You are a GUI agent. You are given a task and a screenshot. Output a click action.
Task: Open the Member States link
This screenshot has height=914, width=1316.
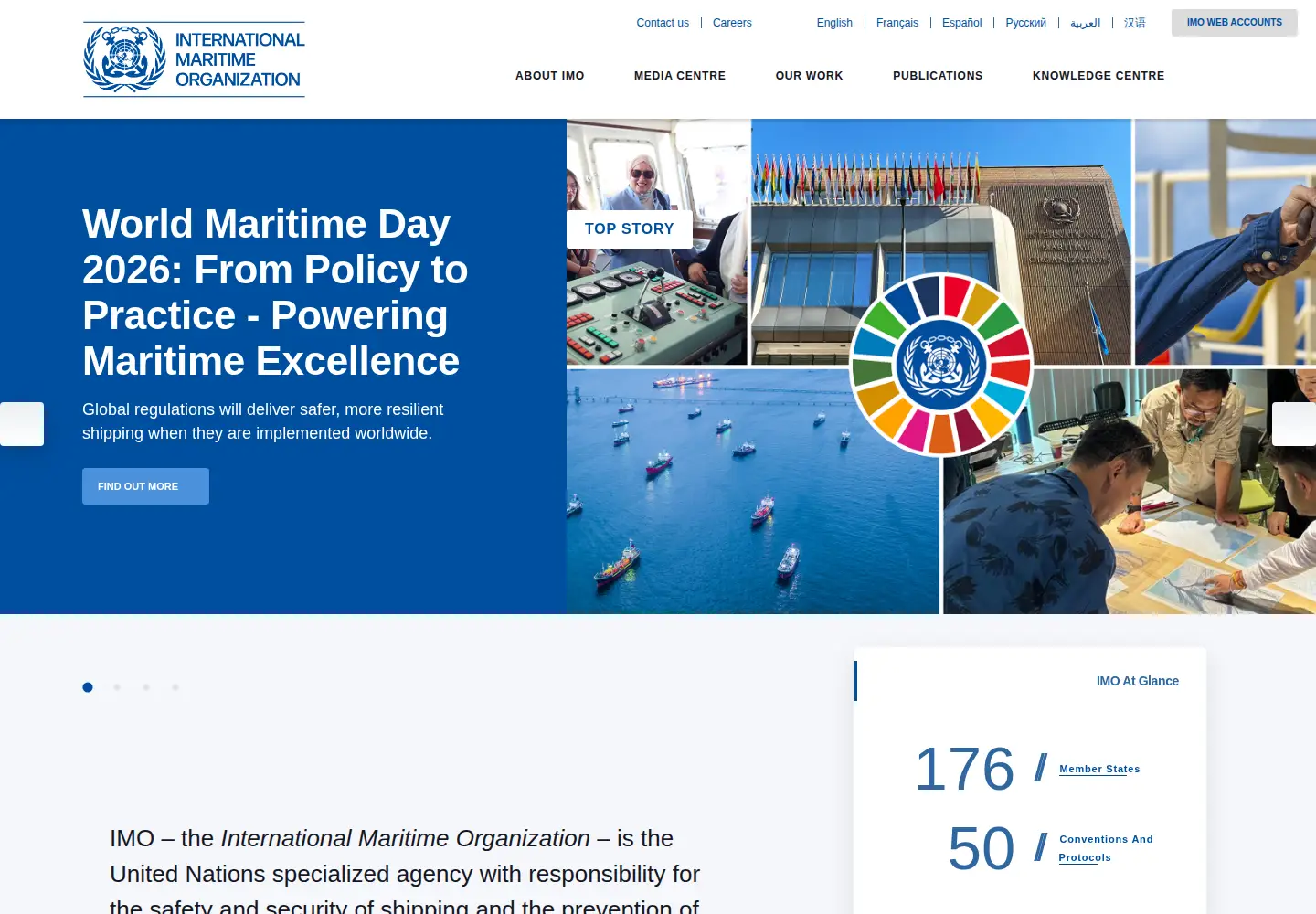click(x=1099, y=769)
